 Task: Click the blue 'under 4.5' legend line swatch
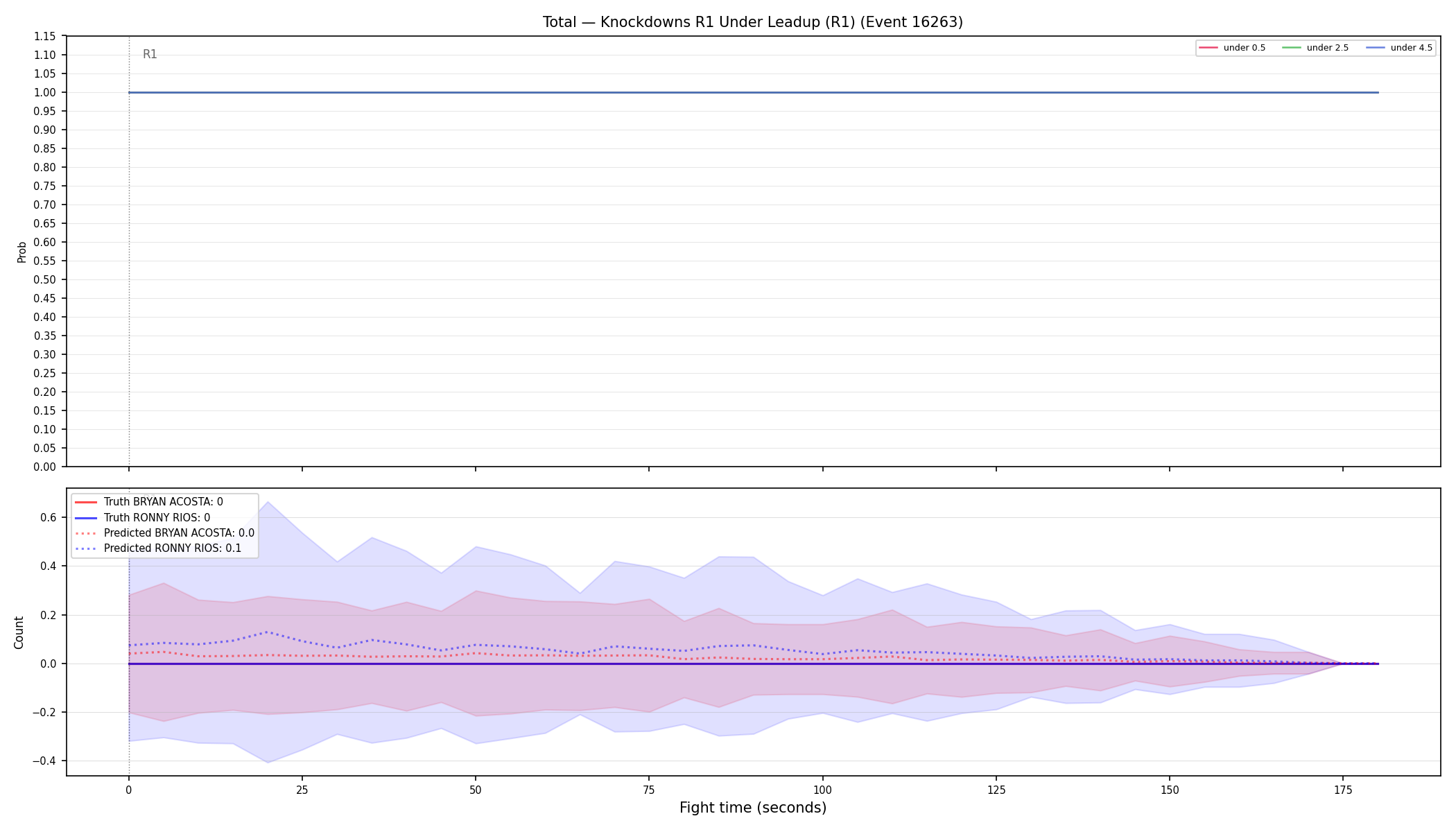[x=1376, y=48]
